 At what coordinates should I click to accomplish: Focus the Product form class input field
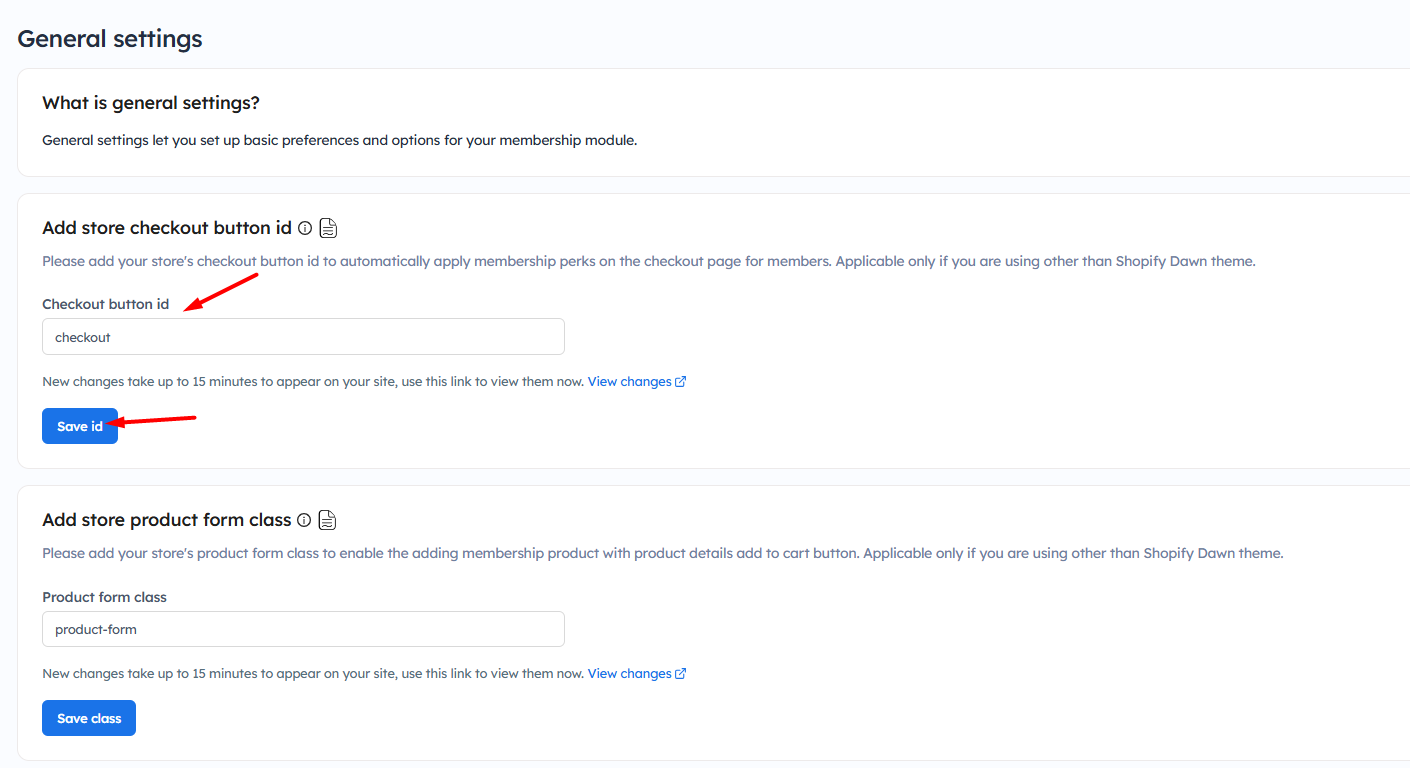click(x=303, y=629)
